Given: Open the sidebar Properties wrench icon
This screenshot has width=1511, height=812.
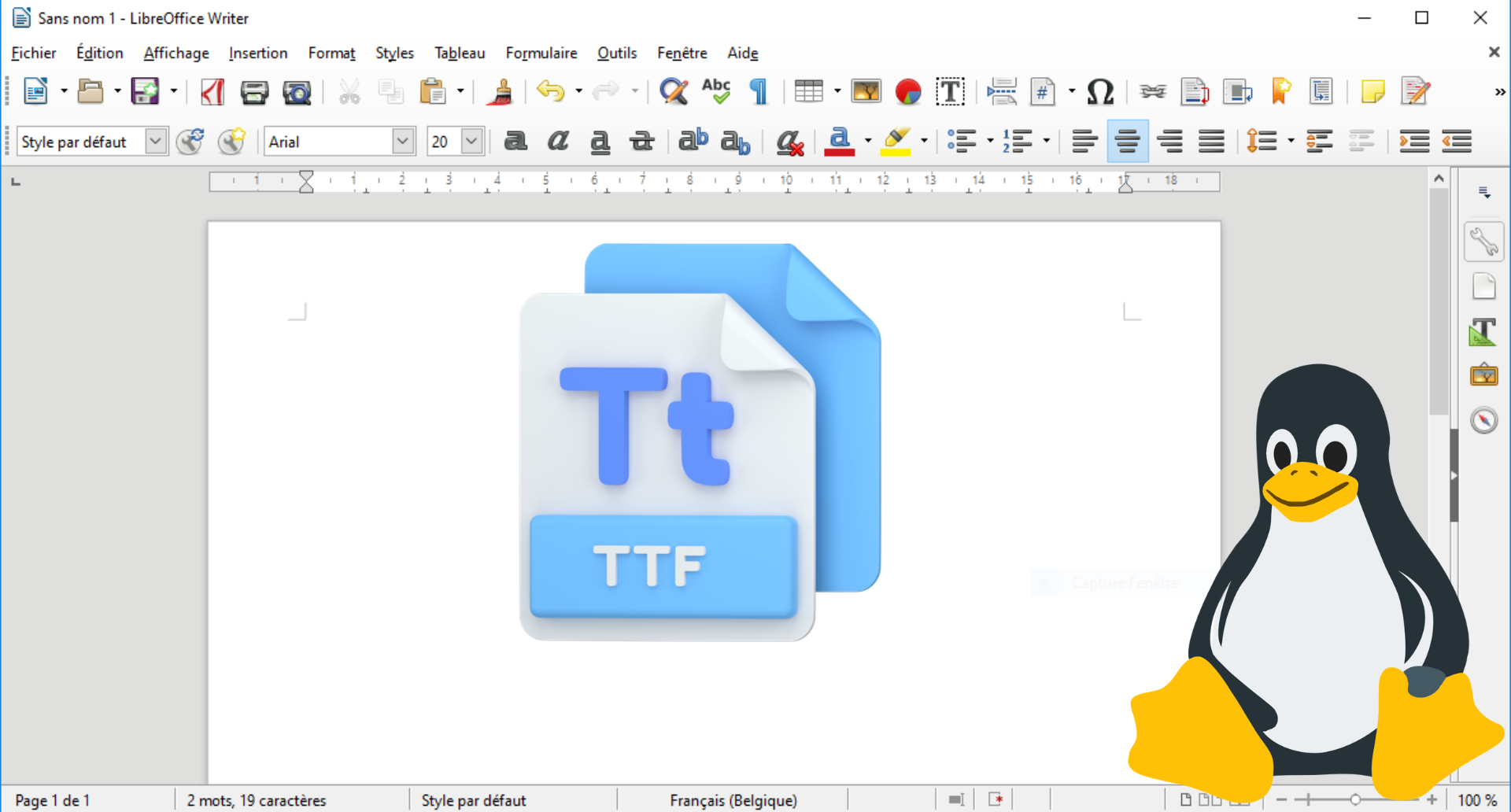Looking at the screenshot, I should click(x=1483, y=242).
